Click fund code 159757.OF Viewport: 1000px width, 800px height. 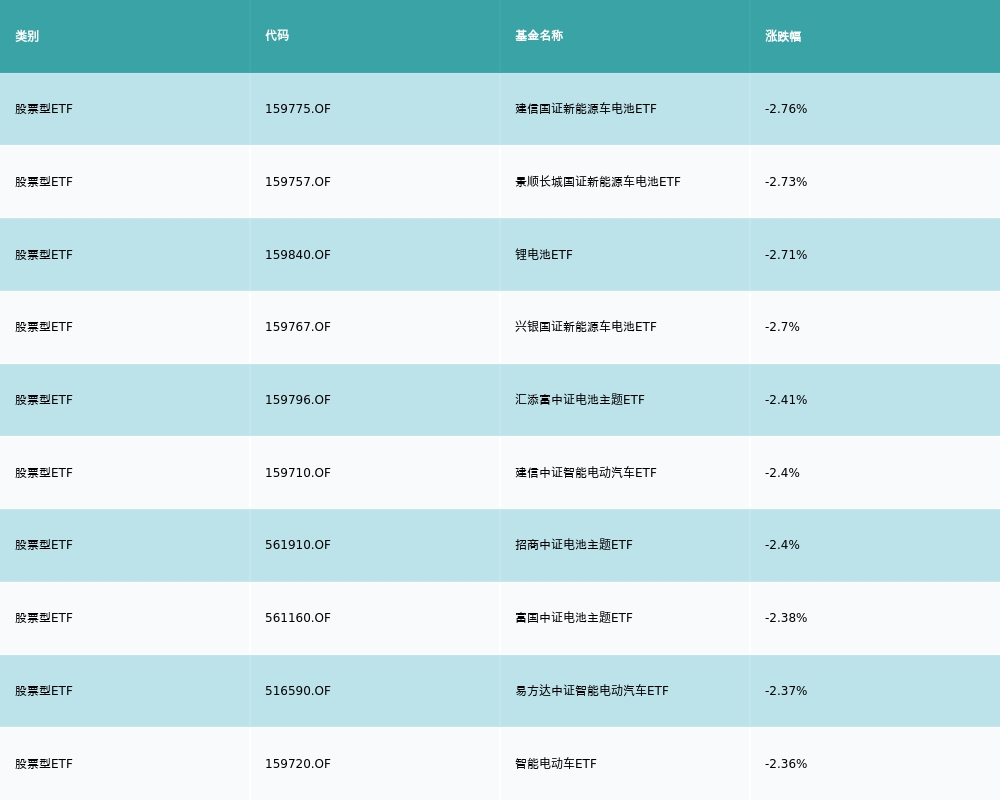click(297, 182)
